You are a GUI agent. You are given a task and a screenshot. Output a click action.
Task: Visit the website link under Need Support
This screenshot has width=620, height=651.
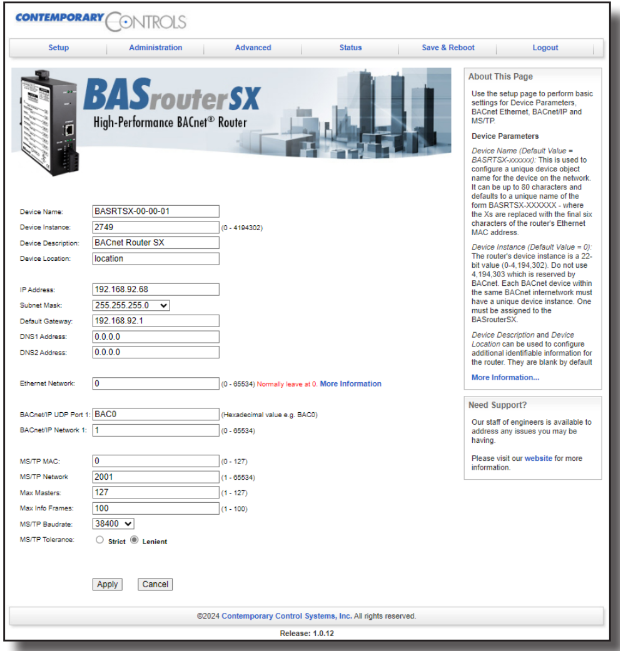coord(538,457)
